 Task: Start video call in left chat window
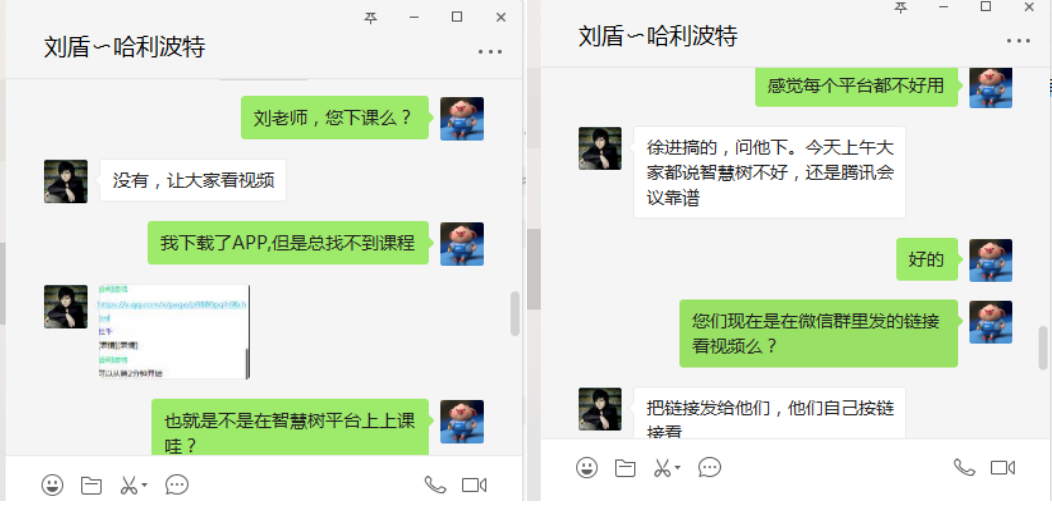[x=474, y=484]
